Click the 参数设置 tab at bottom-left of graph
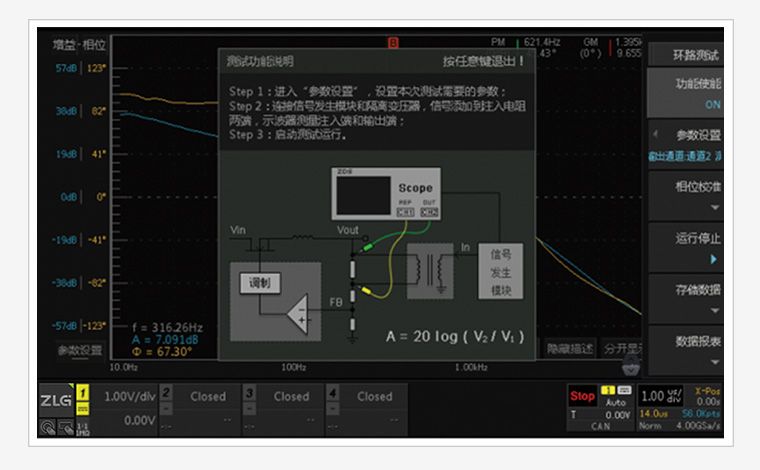Viewport: 760px width, 470px height. (79, 350)
